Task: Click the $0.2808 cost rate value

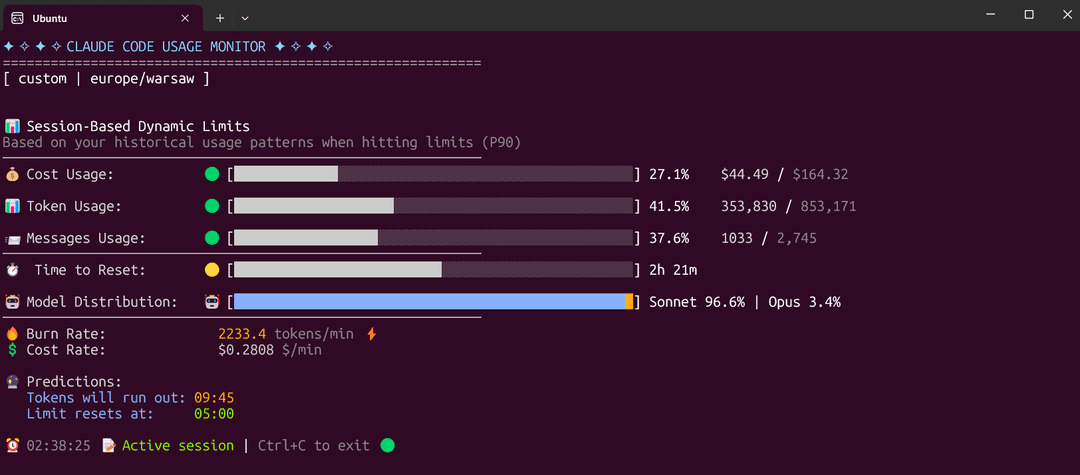Action: (x=247, y=350)
